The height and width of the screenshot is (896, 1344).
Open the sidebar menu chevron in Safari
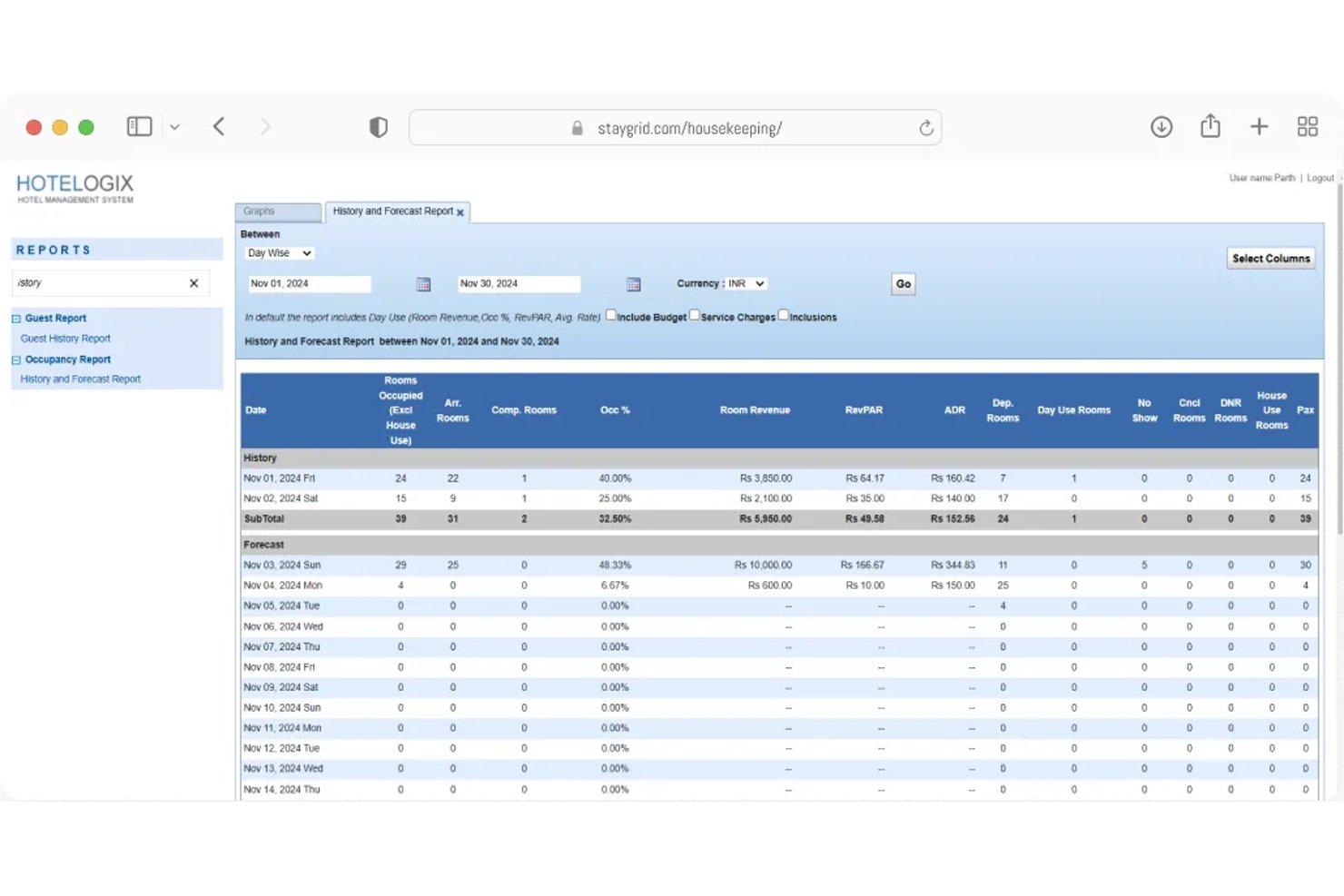click(x=174, y=127)
